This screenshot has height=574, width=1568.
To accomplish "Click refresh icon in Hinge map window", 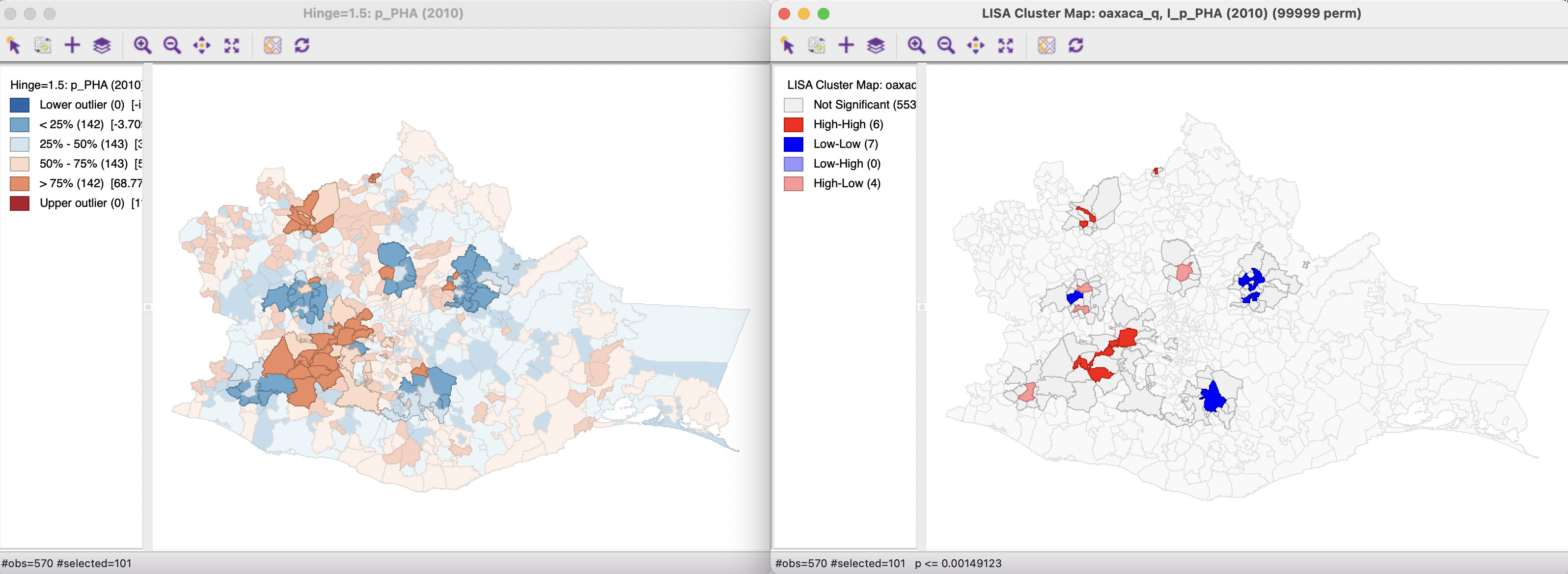I will click(302, 46).
